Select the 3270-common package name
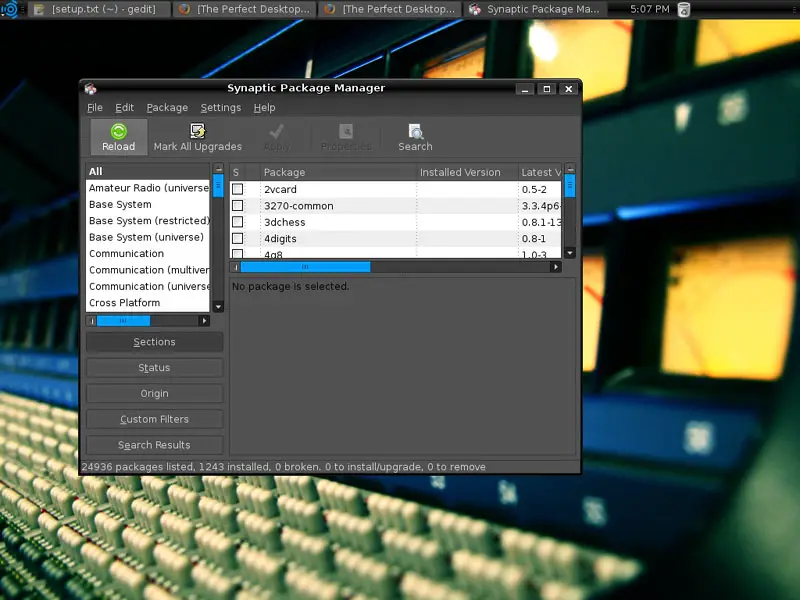Screen dimensions: 800x600 click(298, 206)
